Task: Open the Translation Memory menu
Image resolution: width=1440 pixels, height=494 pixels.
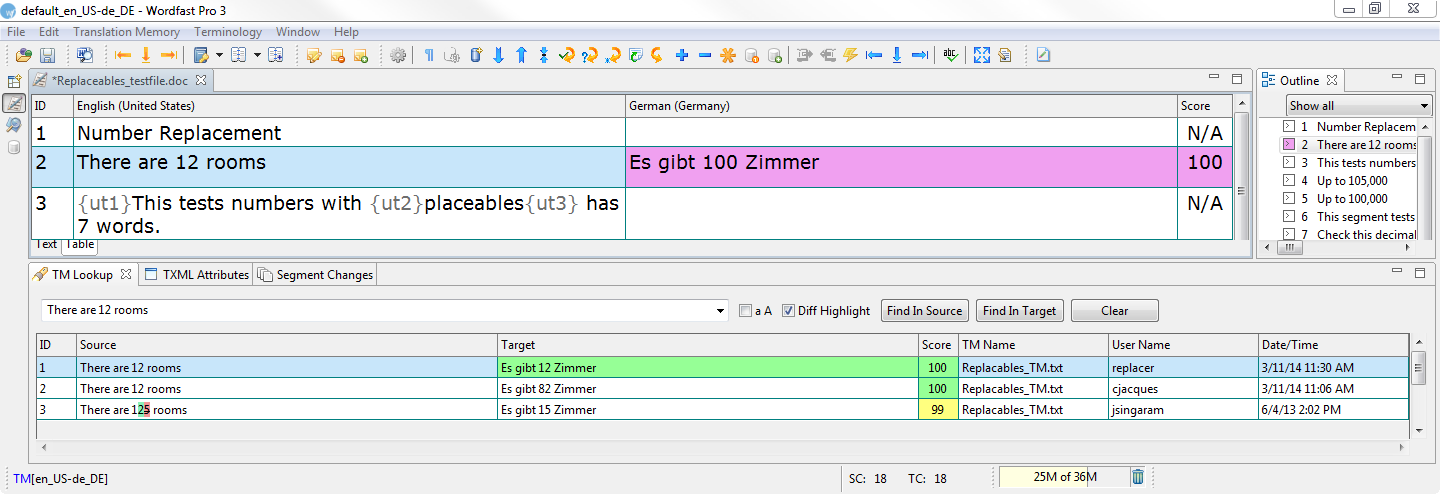Action: (x=126, y=32)
